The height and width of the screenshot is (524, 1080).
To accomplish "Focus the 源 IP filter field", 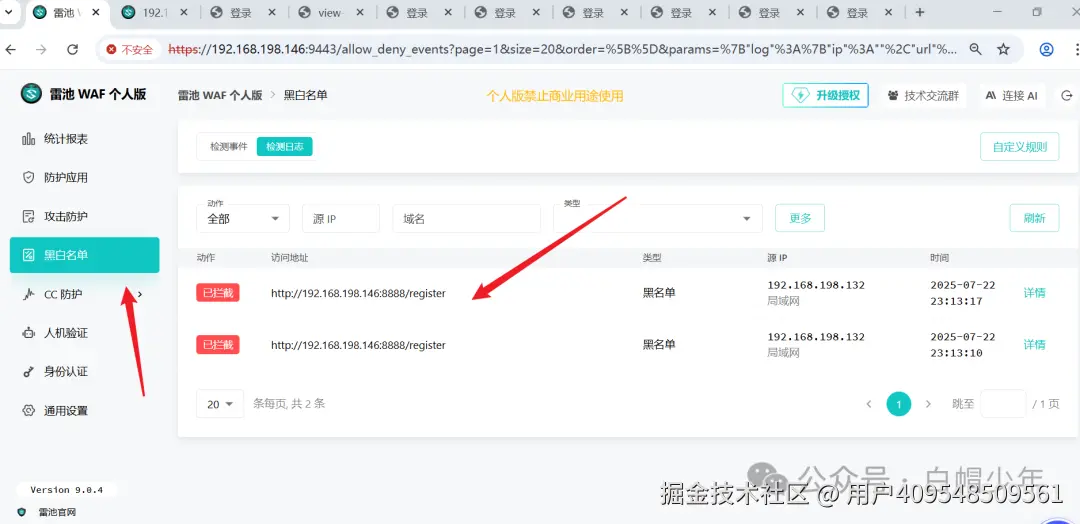I will [341, 218].
